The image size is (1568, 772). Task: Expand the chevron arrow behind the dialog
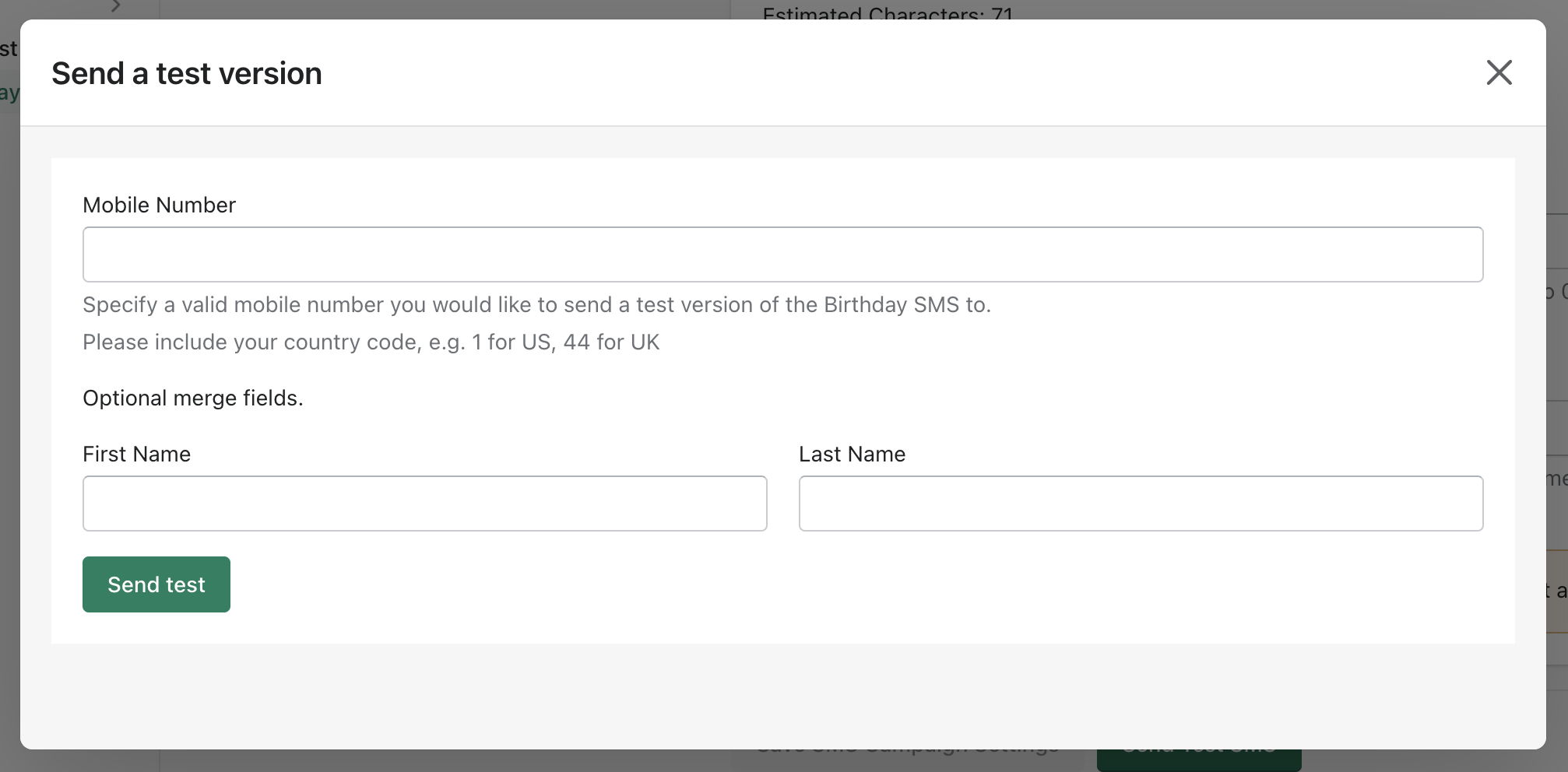click(x=116, y=6)
